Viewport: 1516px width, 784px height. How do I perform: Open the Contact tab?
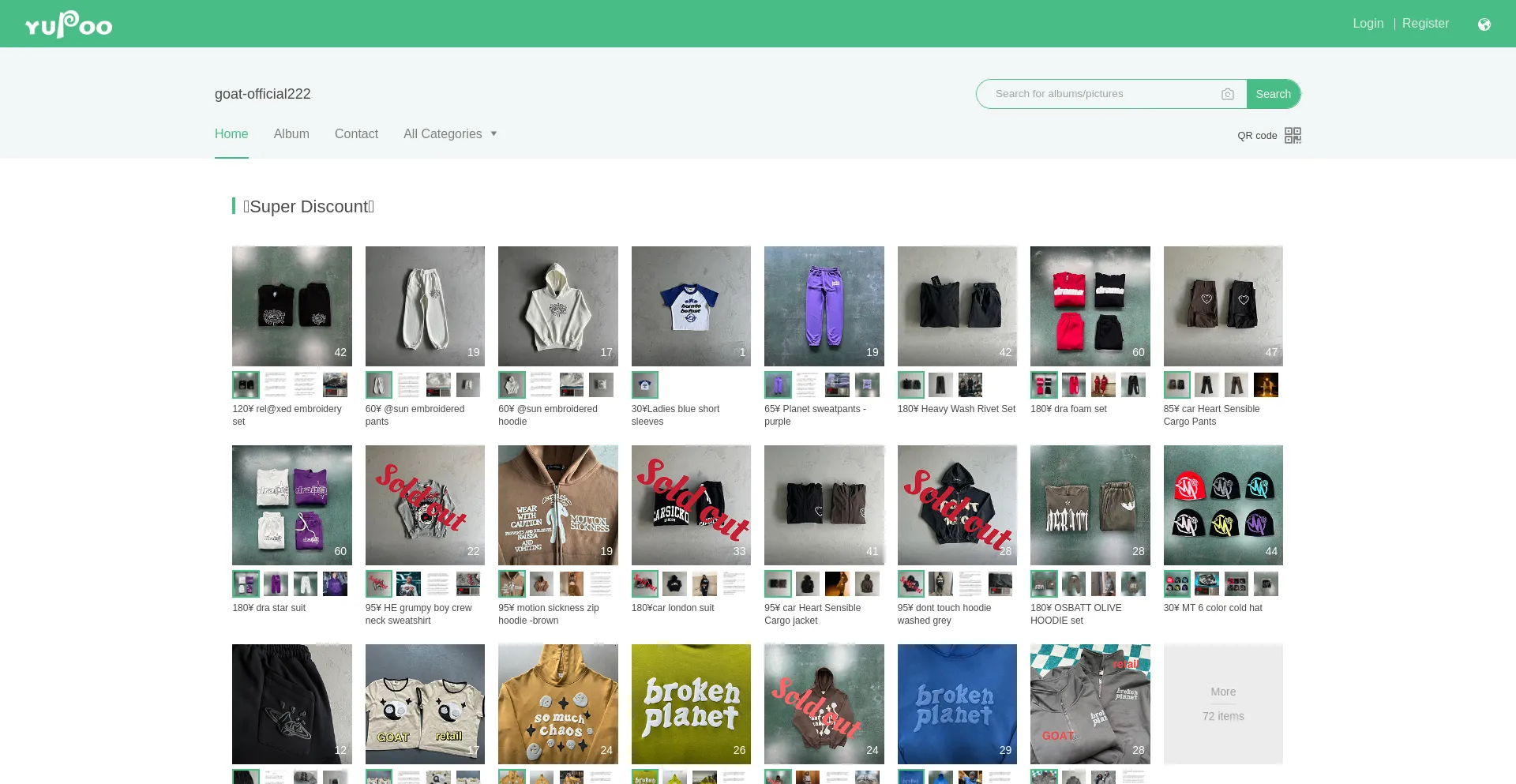(x=356, y=134)
